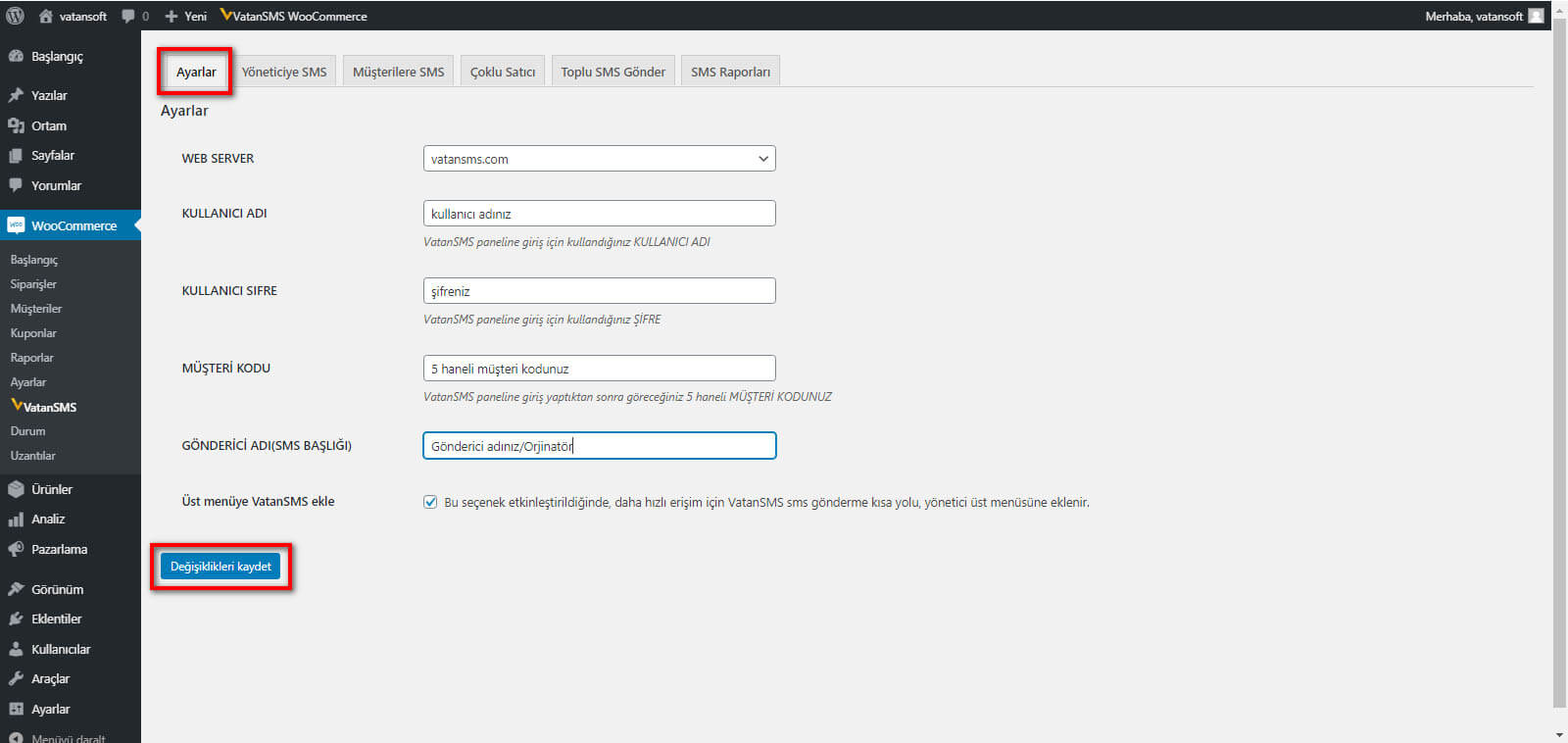Open the WEB SERVER vatansms.com dropdown
1568x743 pixels.
(x=599, y=159)
